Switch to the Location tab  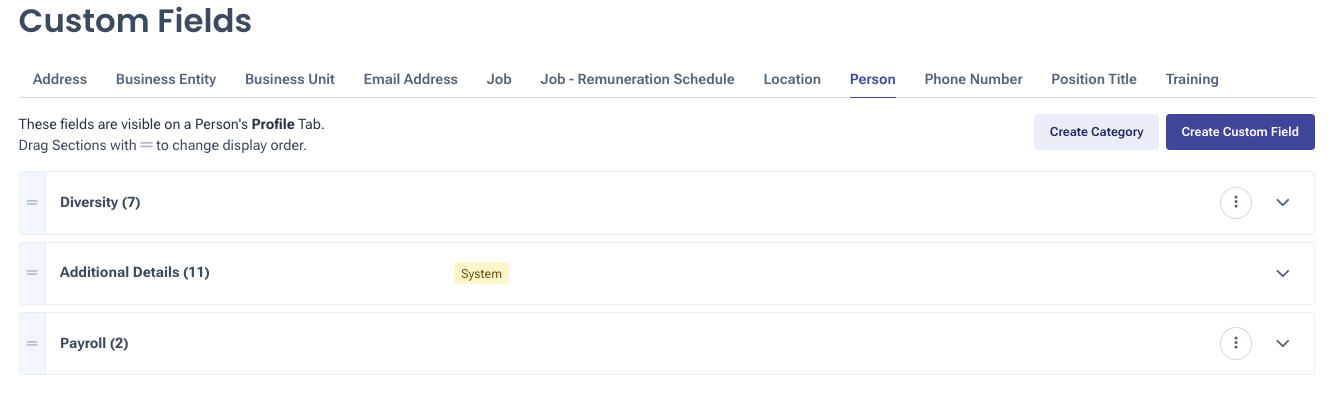(792, 79)
